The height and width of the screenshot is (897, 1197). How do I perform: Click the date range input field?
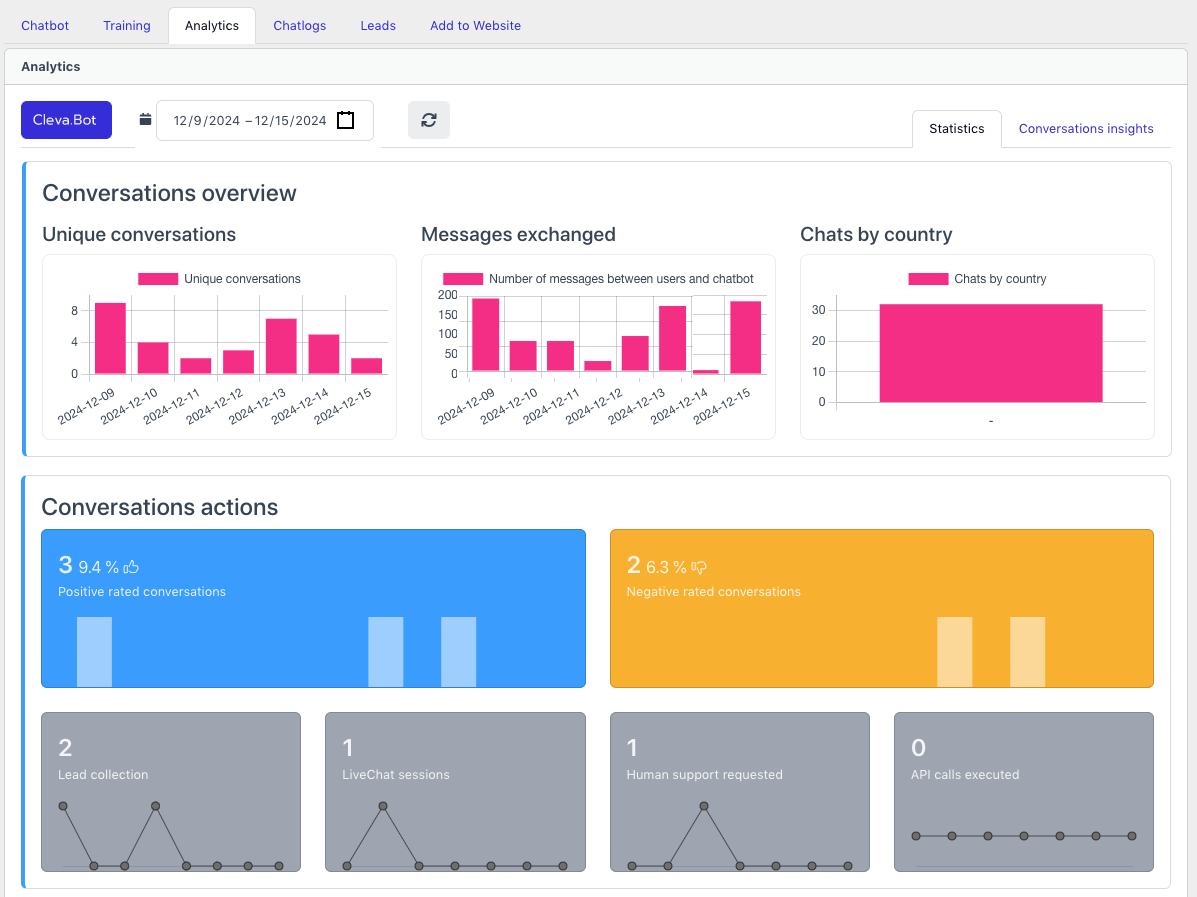pos(250,120)
